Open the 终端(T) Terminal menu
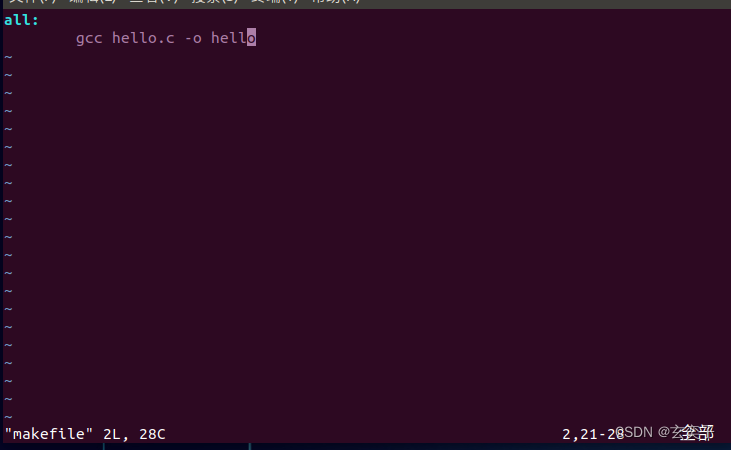 (275, 1)
